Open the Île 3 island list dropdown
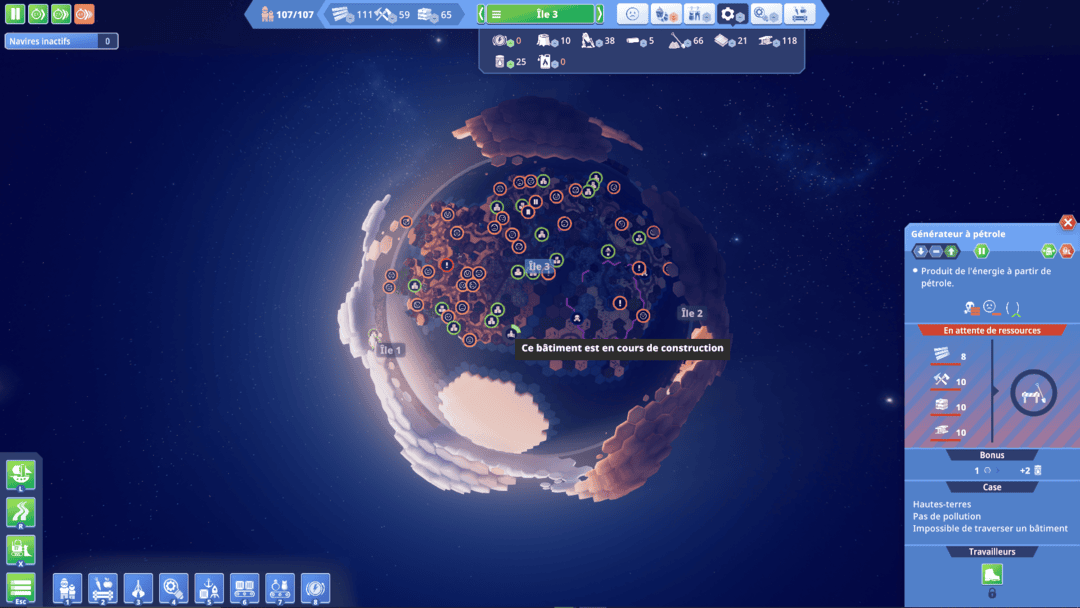The height and width of the screenshot is (608, 1080). [x=541, y=14]
